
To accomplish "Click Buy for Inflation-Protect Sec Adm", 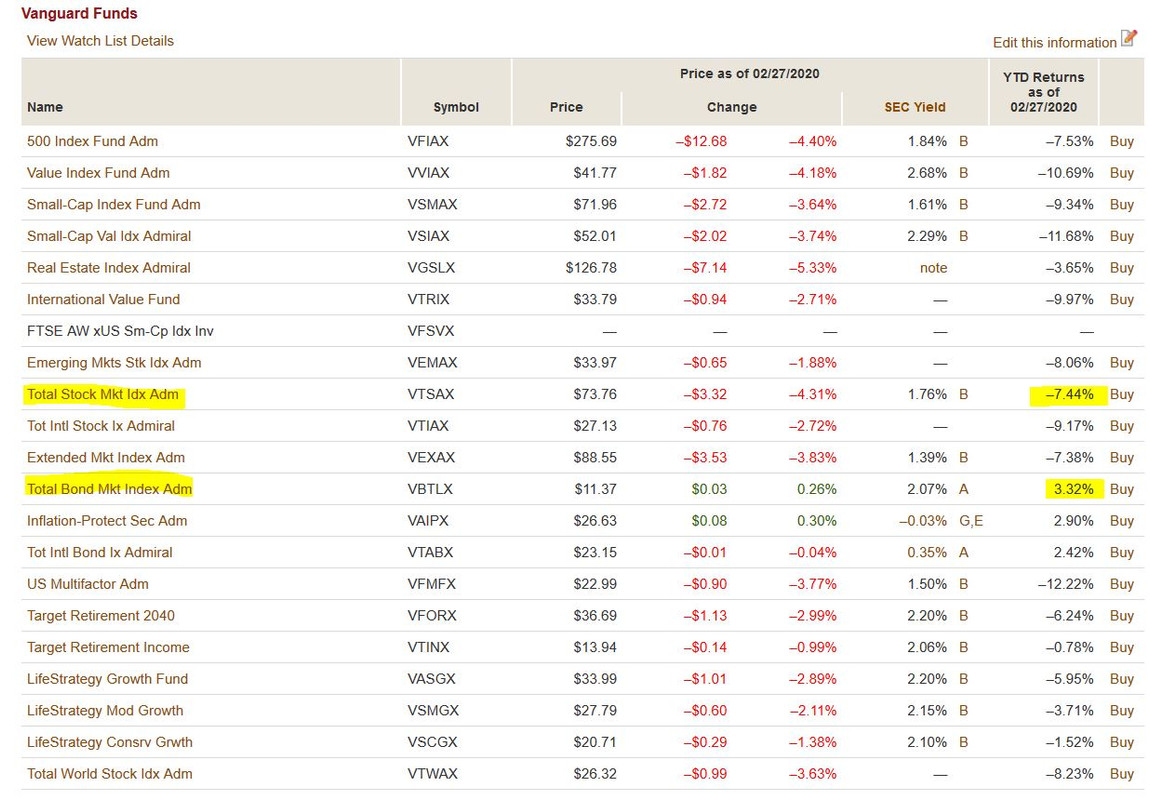I will (x=1121, y=520).
